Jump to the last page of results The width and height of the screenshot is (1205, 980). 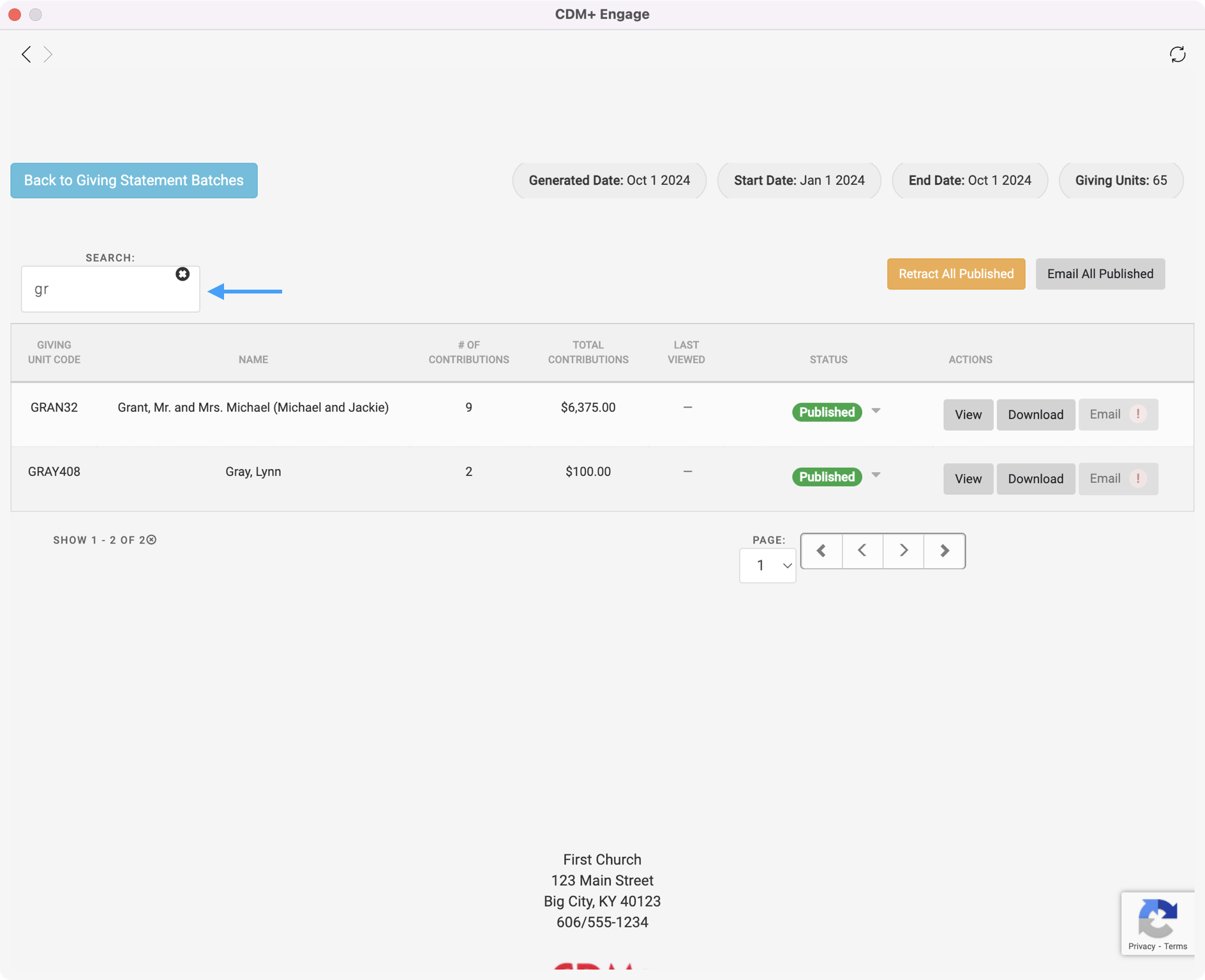click(x=945, y=551)
